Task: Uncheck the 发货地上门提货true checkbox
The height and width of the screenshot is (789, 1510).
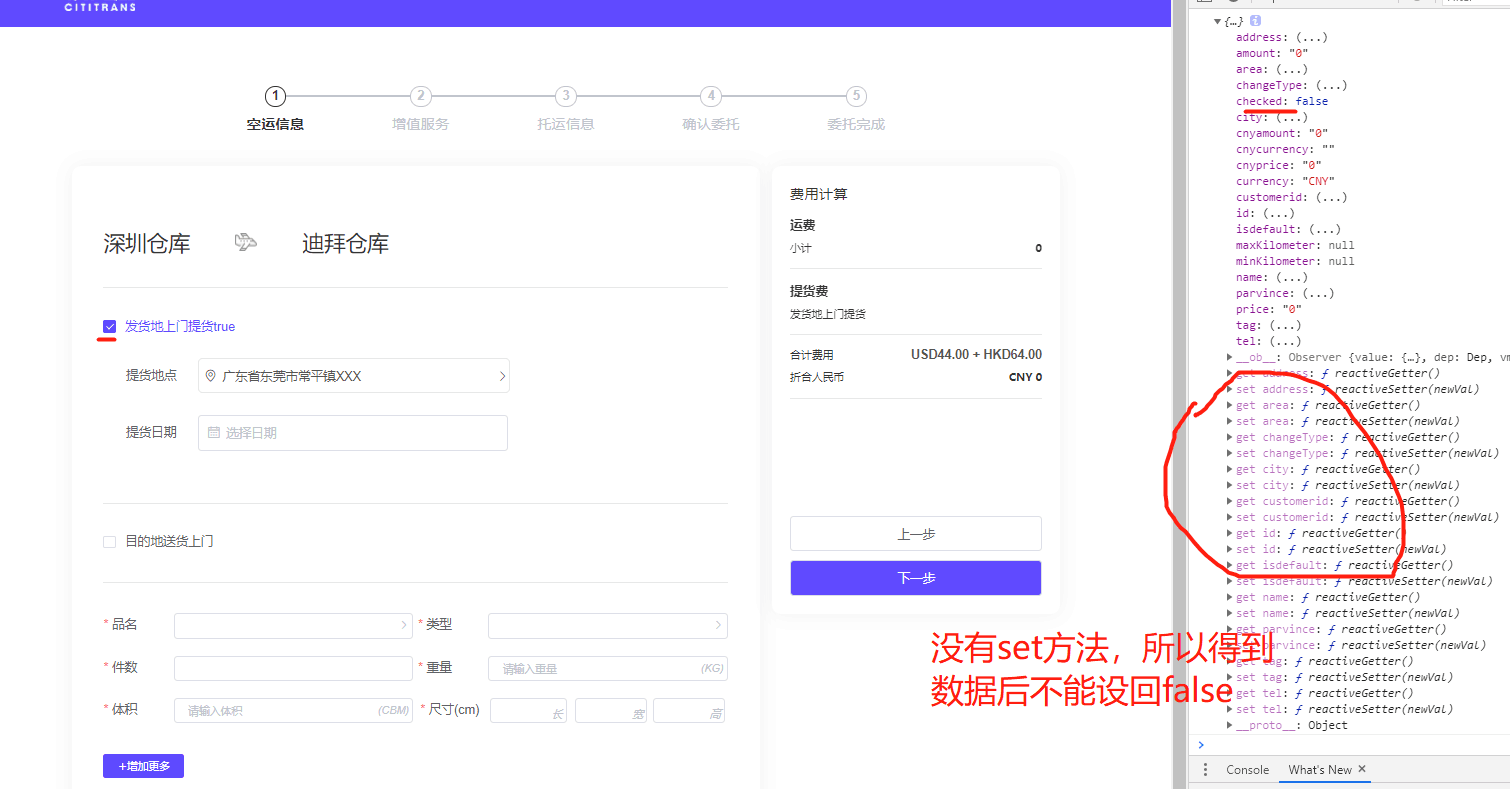Action: tap(109, 326)
